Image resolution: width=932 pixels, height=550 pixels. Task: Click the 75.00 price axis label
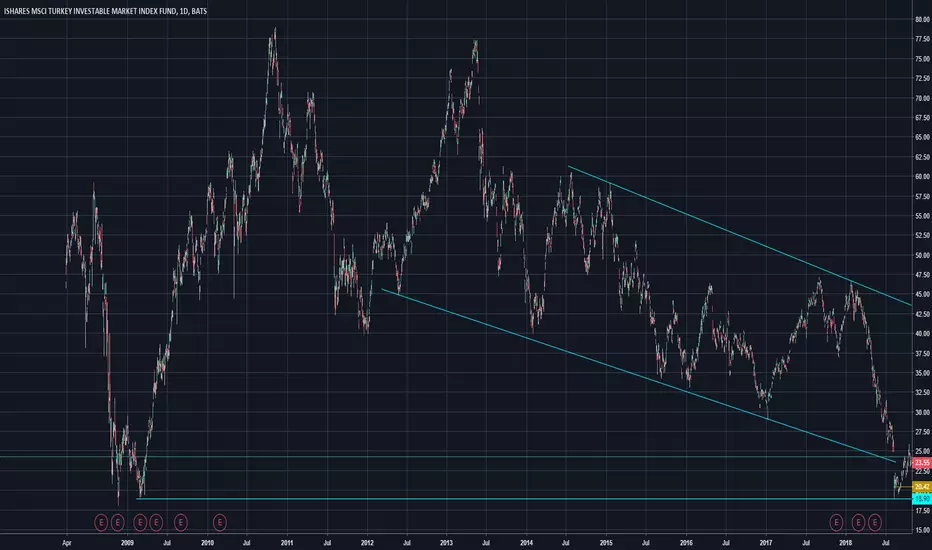tap(922, 59)
